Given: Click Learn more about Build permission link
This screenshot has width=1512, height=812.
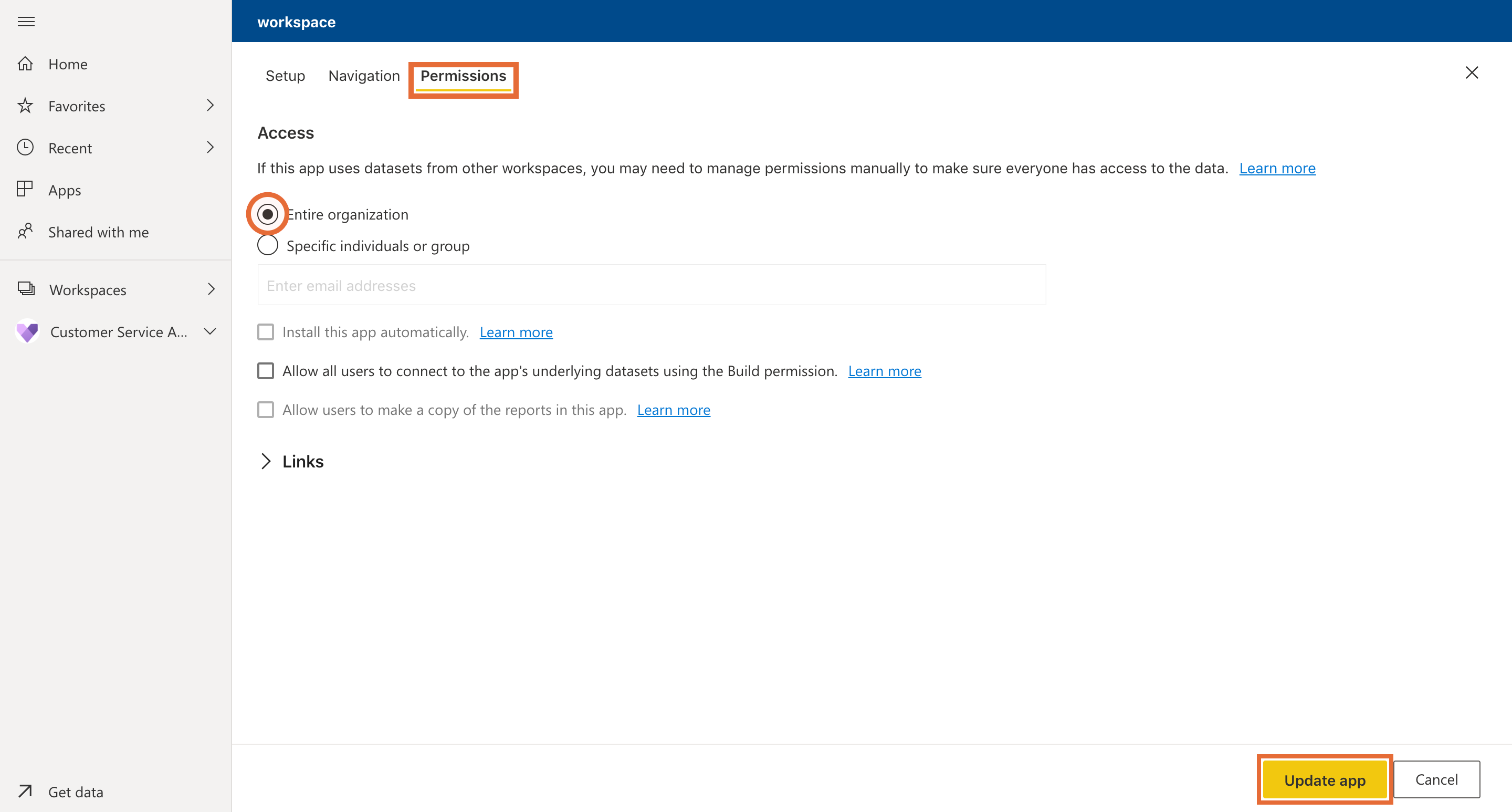Looking at the screenshot, I should point(885,370).
